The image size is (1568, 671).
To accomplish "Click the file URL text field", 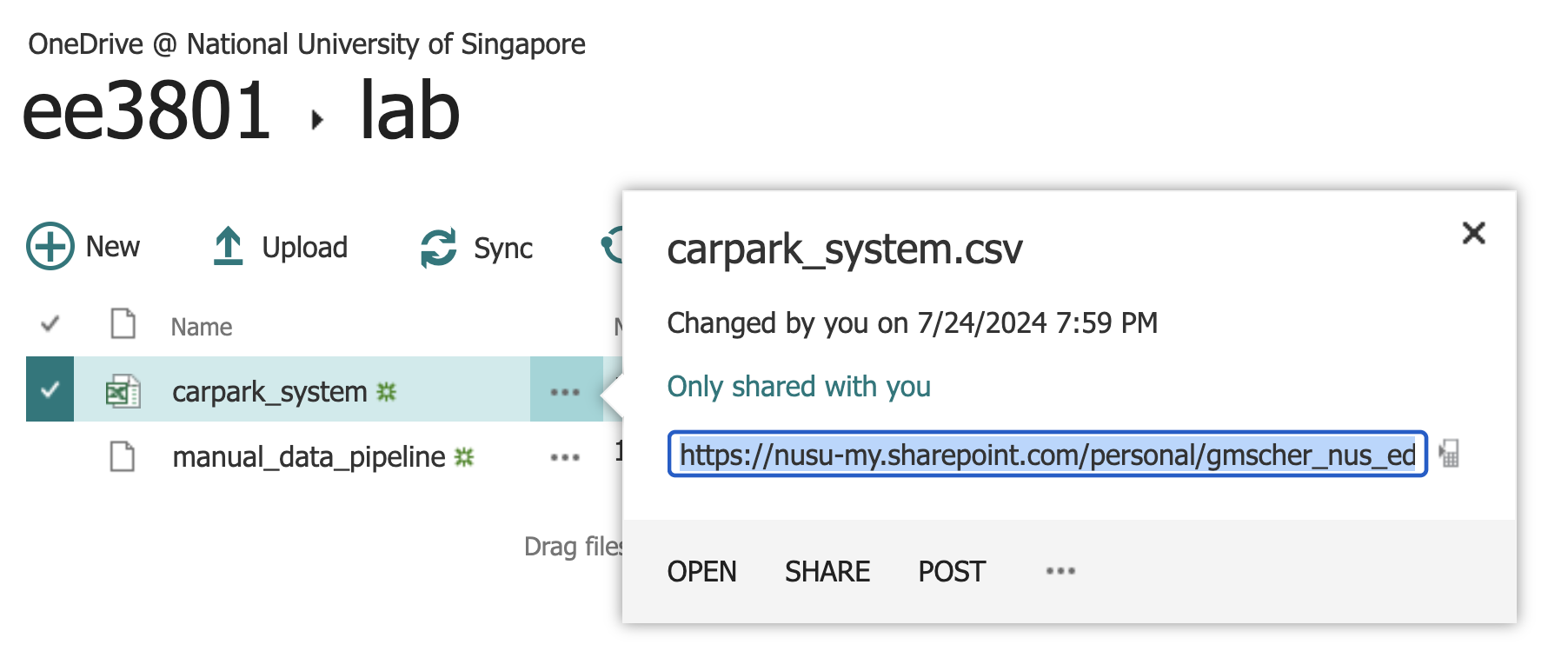I will (1046, 455).
